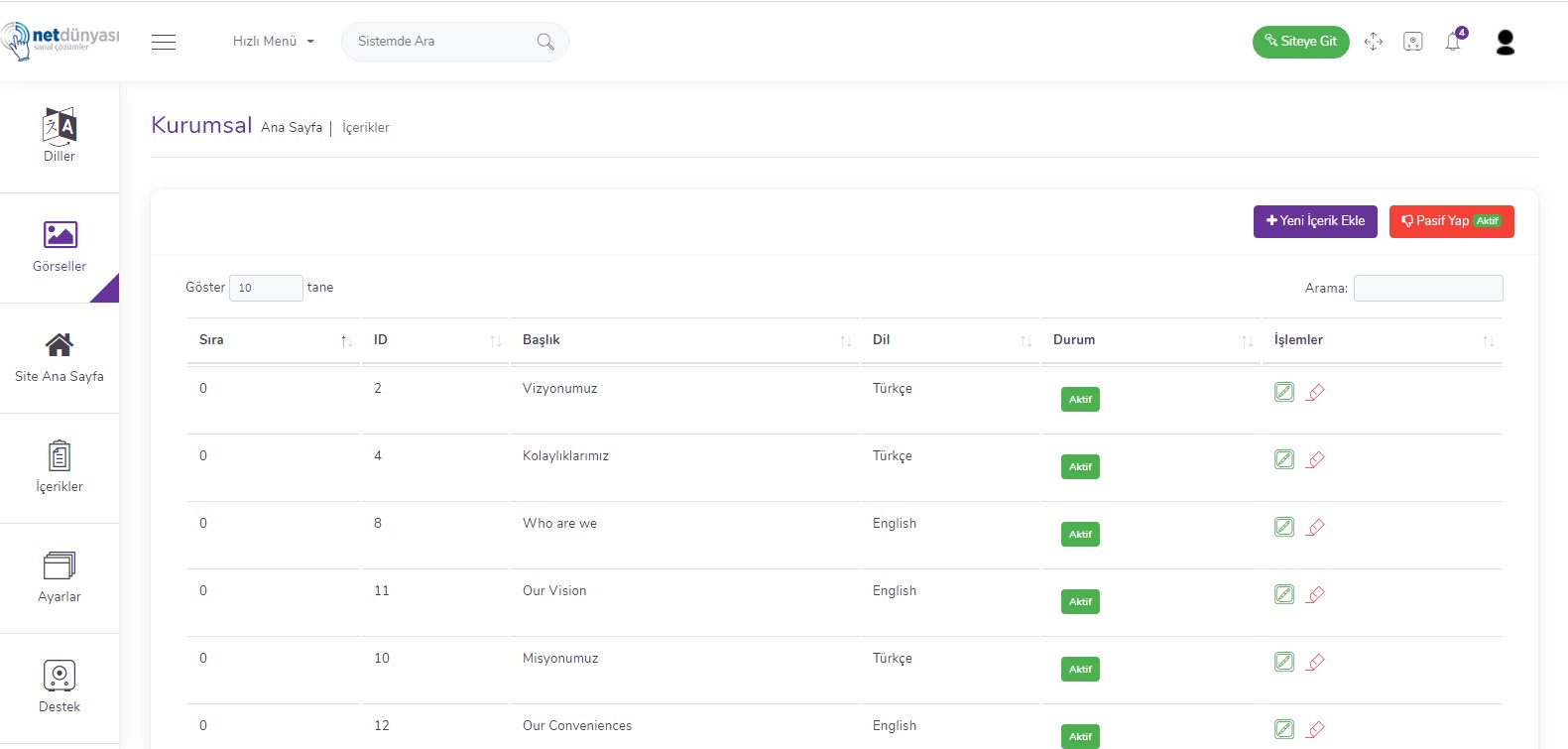The width and height of the screenshot is (1568, 749).
Task: Delete the Our Conveniences row
Action: (1315, 729)
